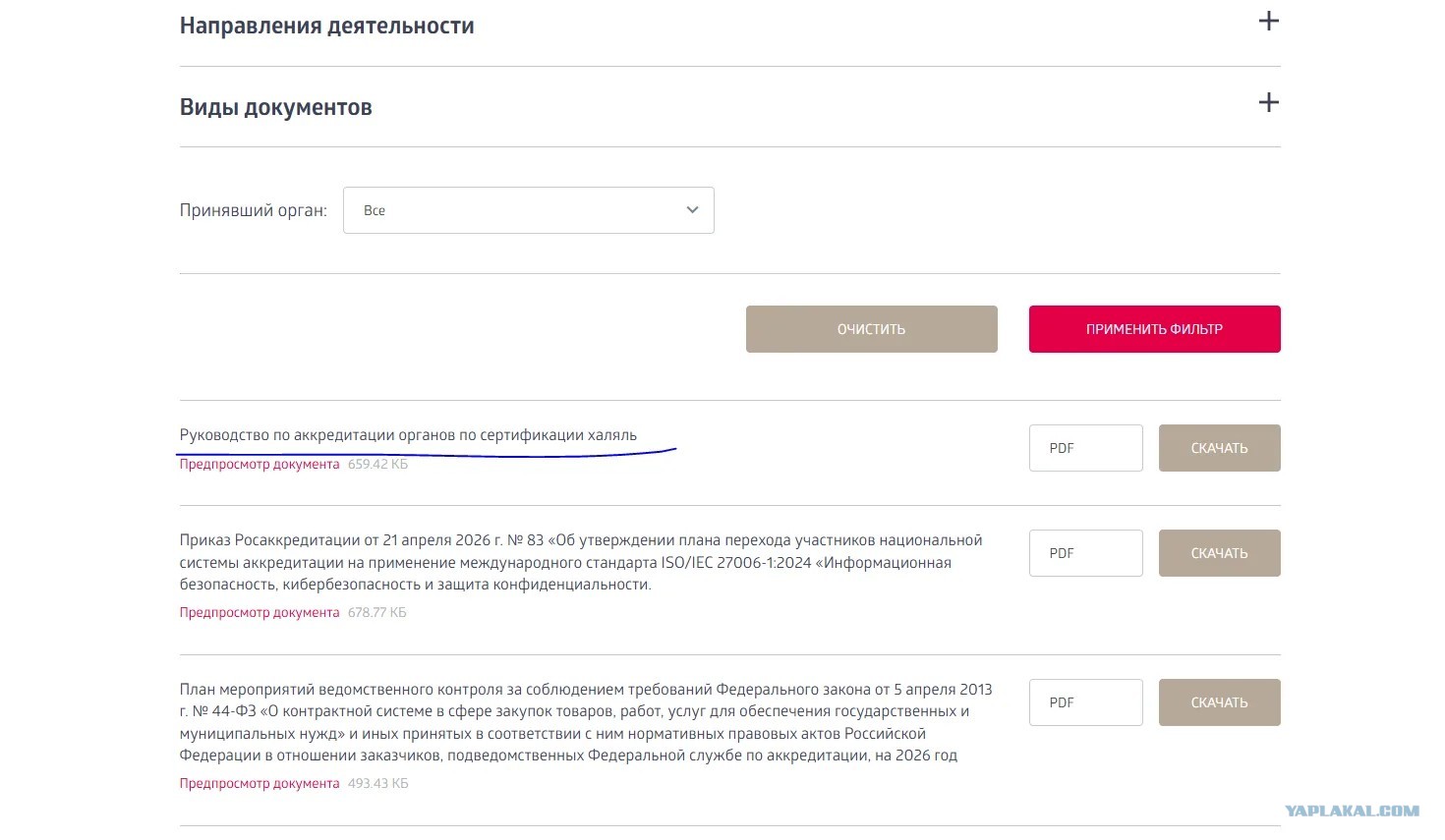Viewport: 1445px width, 840px height.
Task: Expand the Направления деятельности section heading
Action: 326,27
